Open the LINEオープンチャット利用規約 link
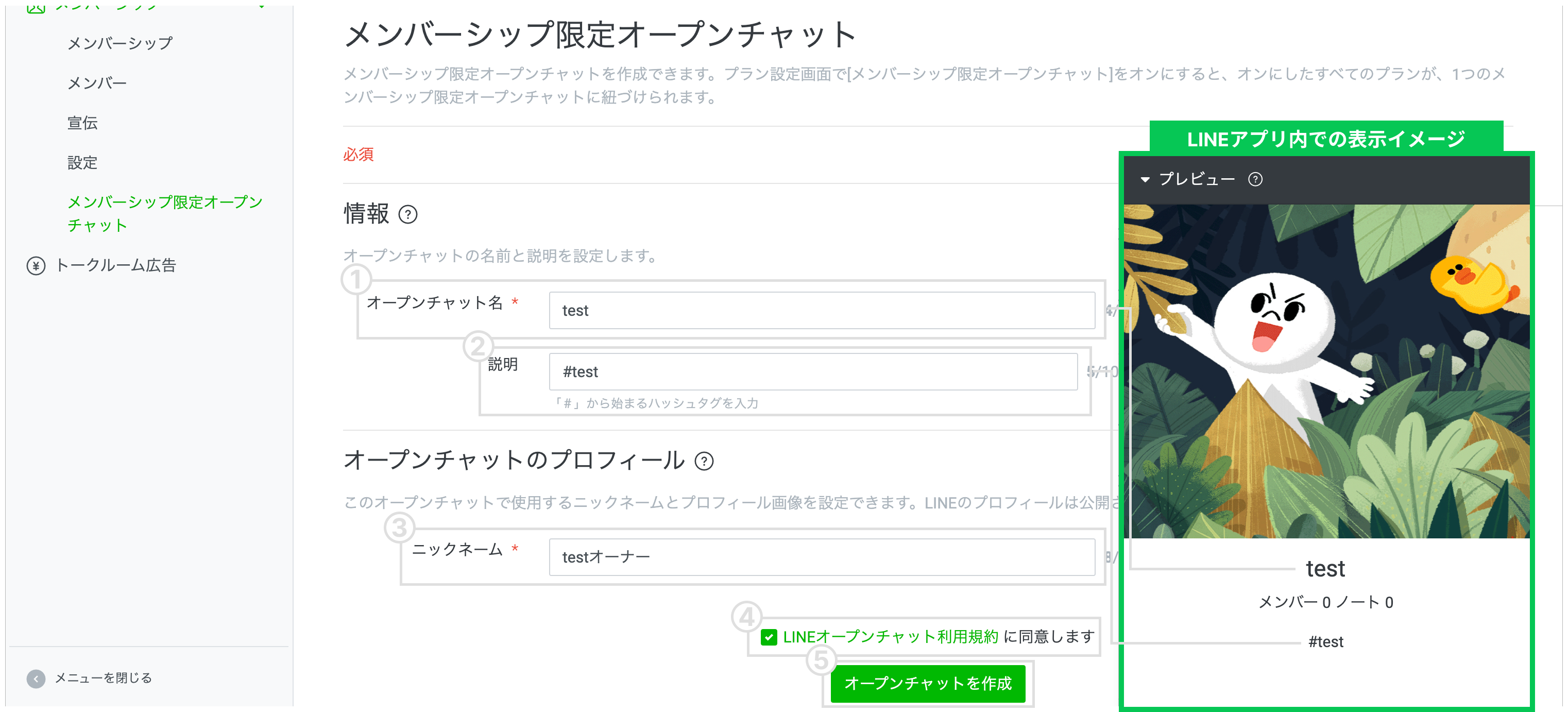The width and height of the screenshot is (1568, 712). (x=890, y=637)
